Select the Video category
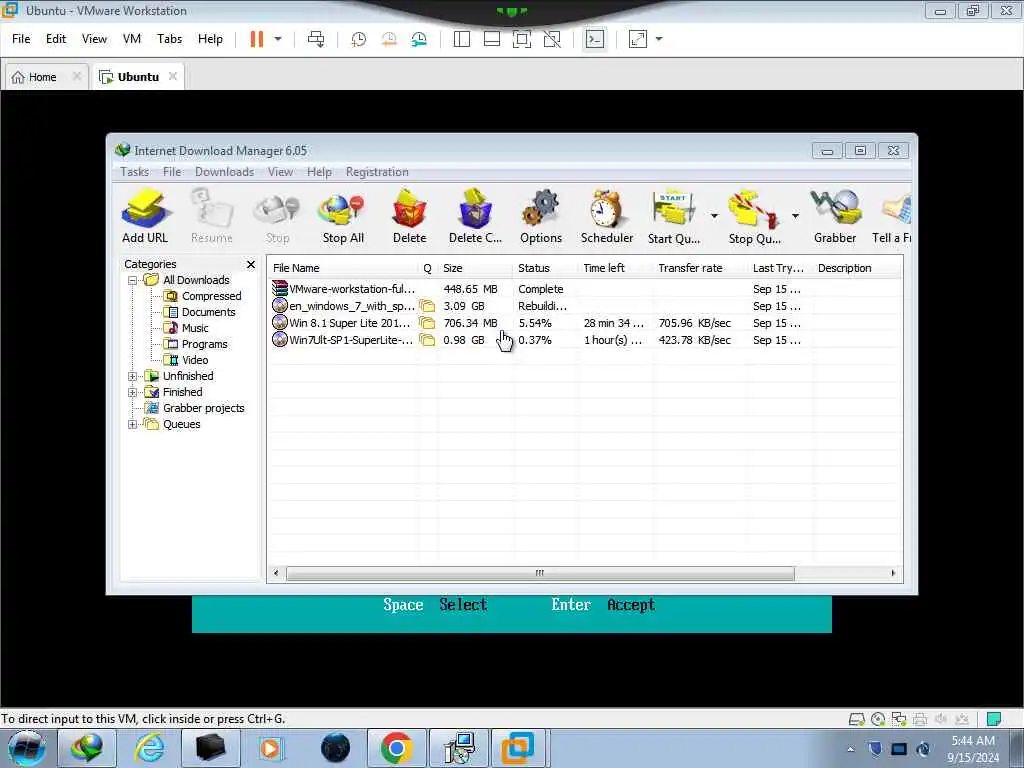The height and width of the screenshot is (768, 1024). pos(195,360)
